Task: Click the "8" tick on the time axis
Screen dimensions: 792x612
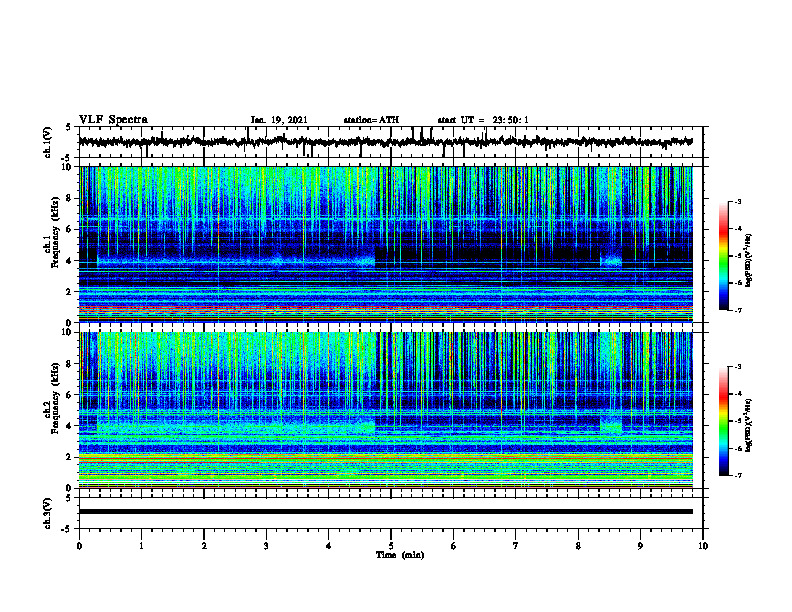Action: click(578, 546)
